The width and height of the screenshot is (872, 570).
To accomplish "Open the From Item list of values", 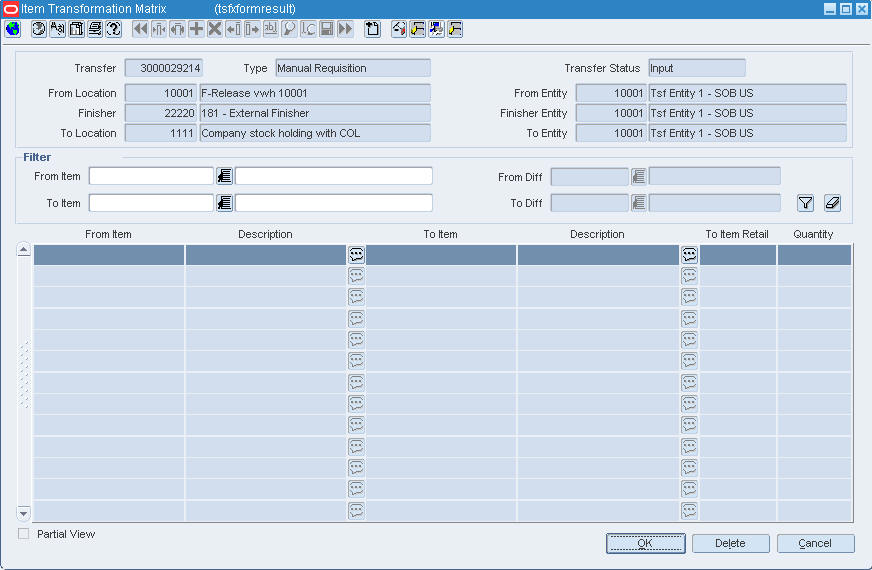I will (224, 176).
